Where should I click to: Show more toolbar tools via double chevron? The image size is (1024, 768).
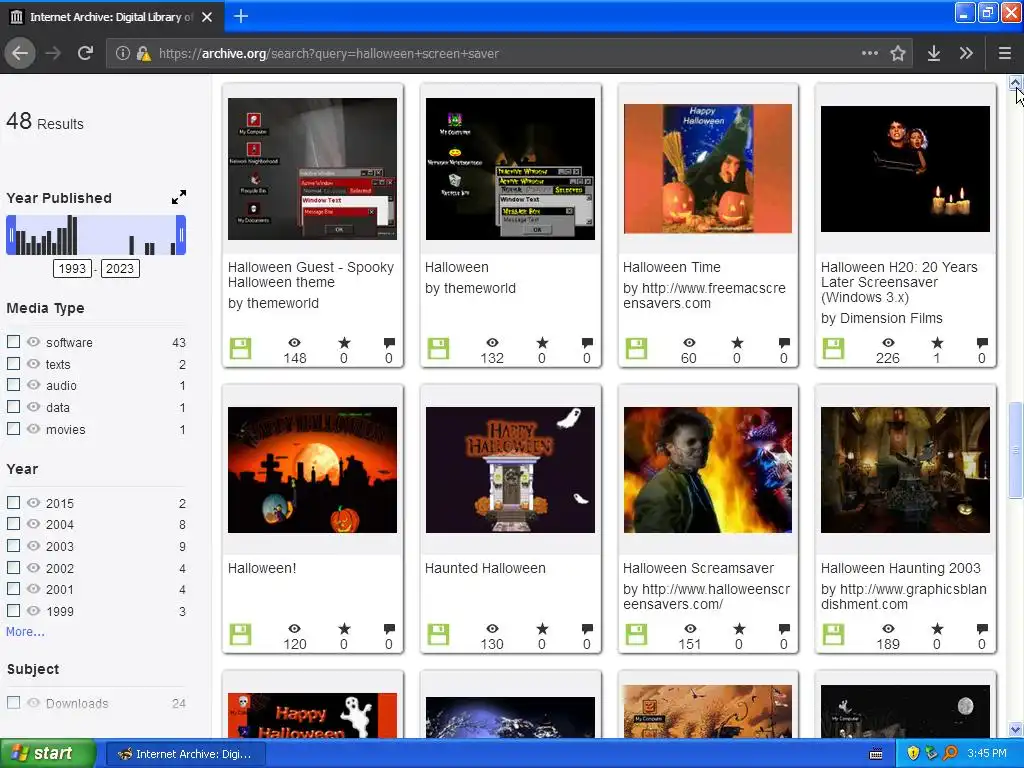tap(966, 53)
